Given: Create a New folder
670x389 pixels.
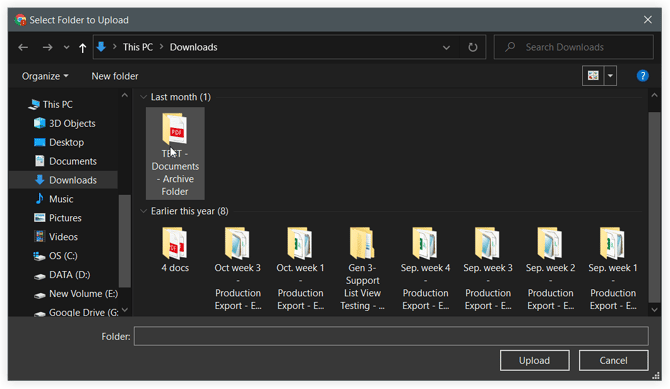Looking at the screenshot, I should click(115, 76).
